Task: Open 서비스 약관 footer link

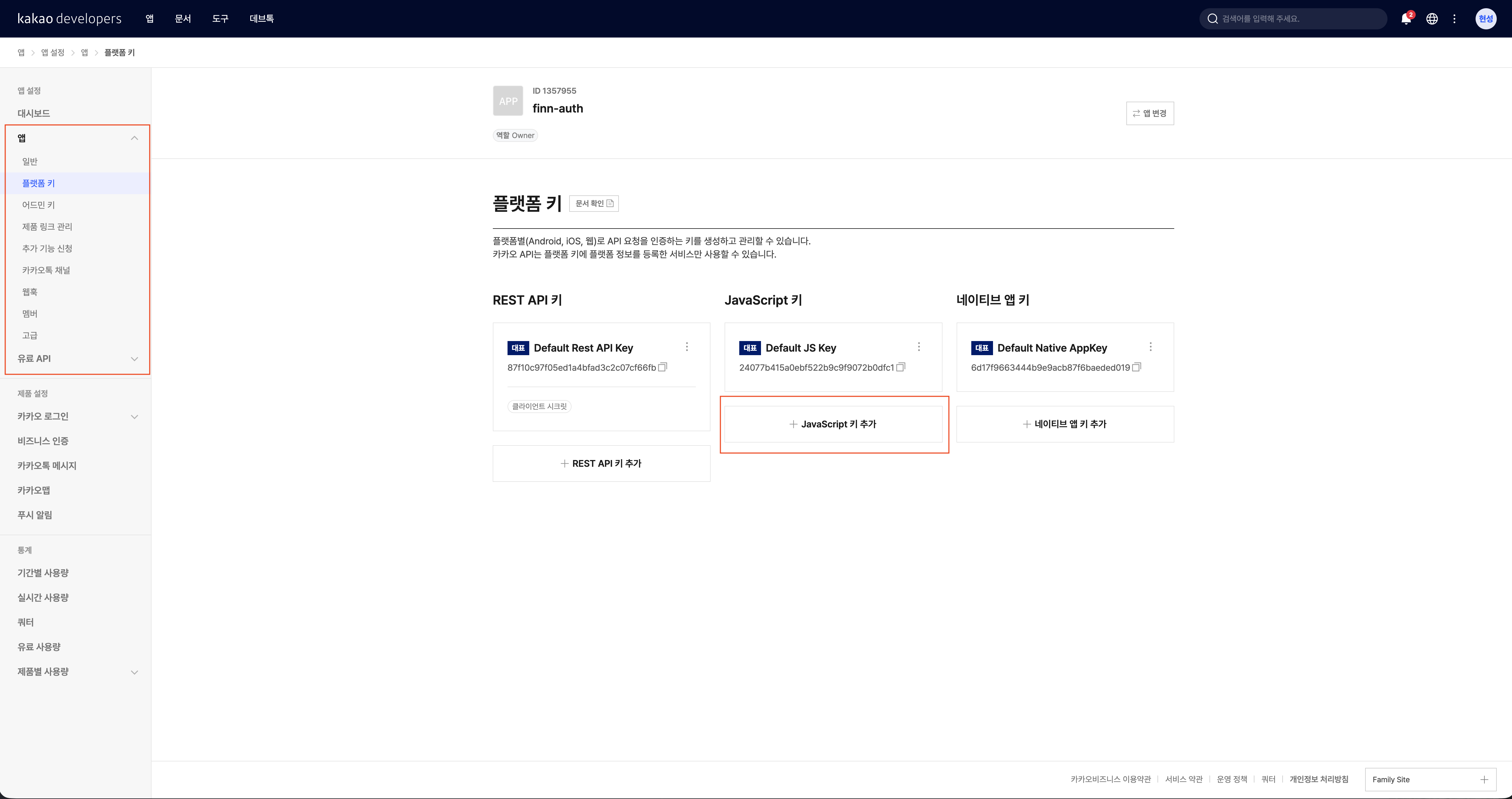Action: (1184, 780)
